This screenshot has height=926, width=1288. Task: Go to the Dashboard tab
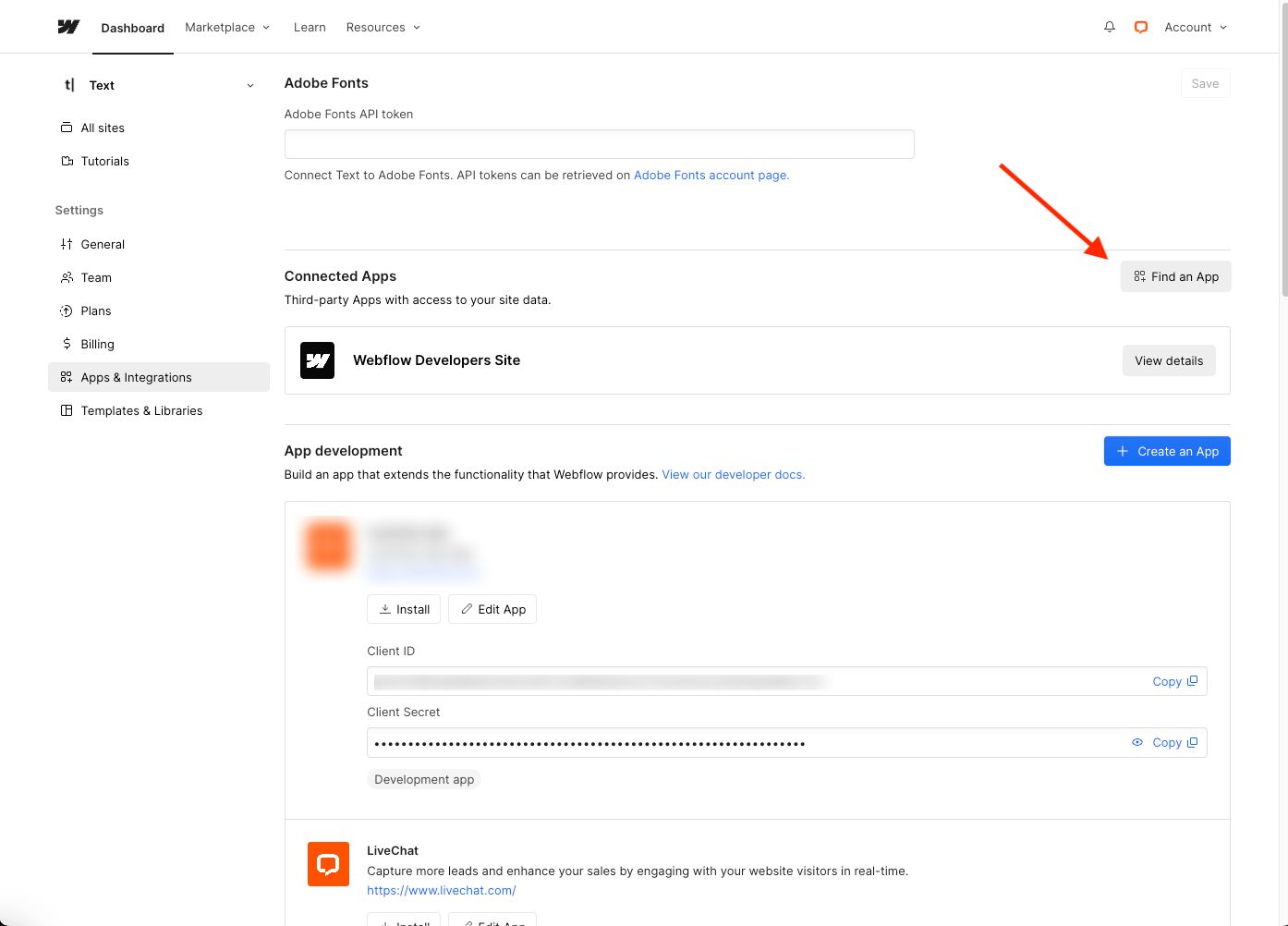tap(133, 28)
